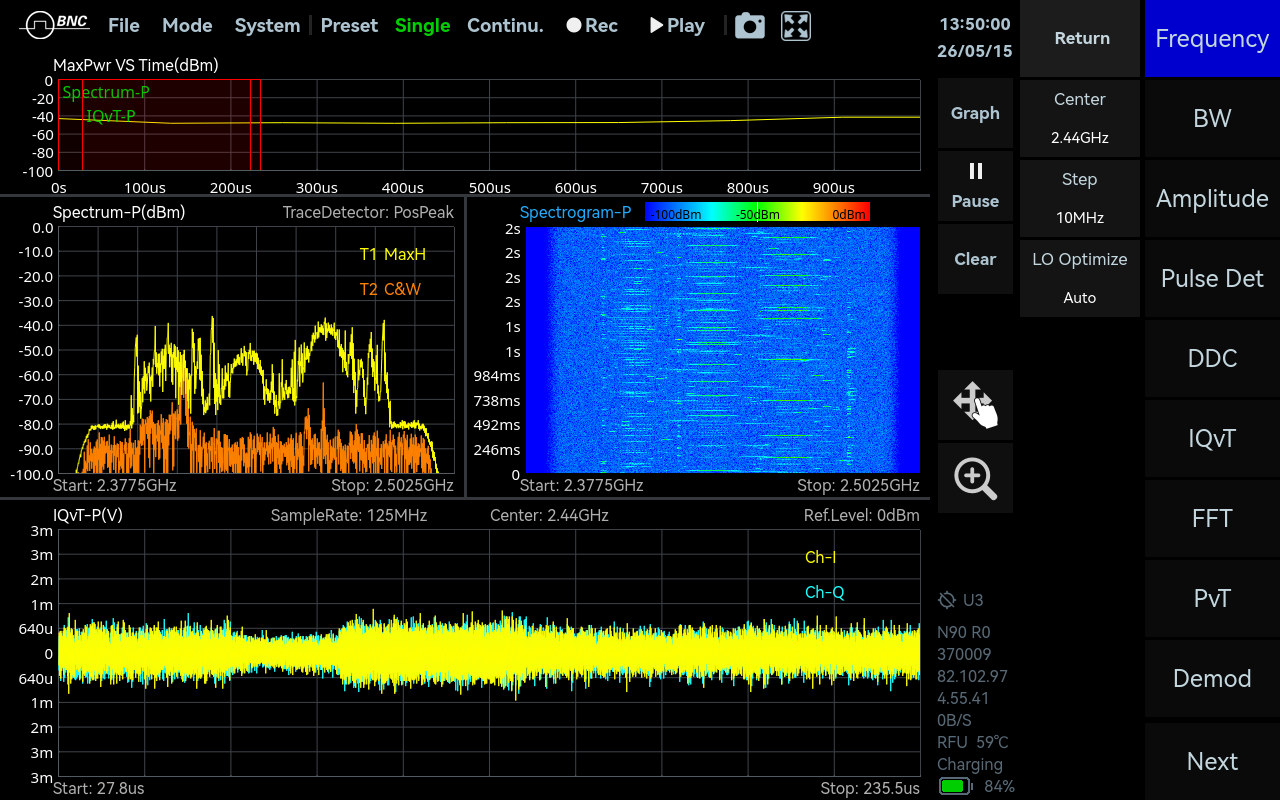The height and width of the screenshot is (800, 1280).
Task: Open the Amplitude settings tab
Action: (x=1212, y=198)
